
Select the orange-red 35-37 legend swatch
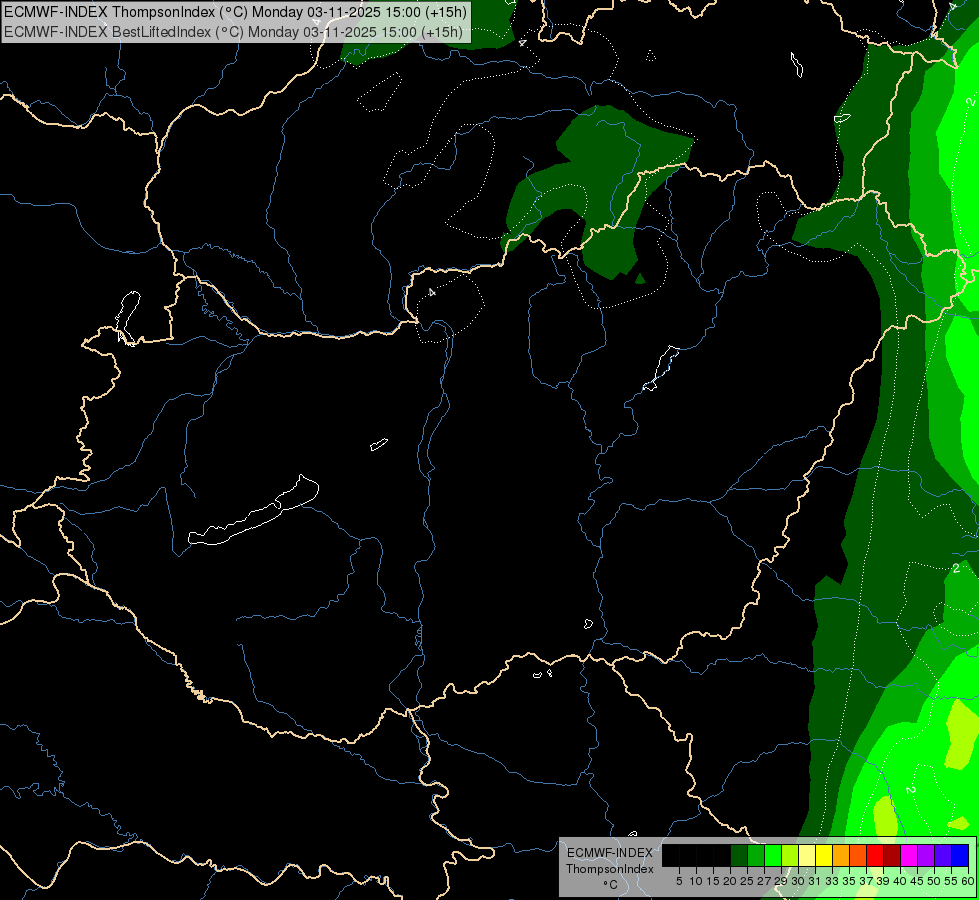click(x=858, y=855)
